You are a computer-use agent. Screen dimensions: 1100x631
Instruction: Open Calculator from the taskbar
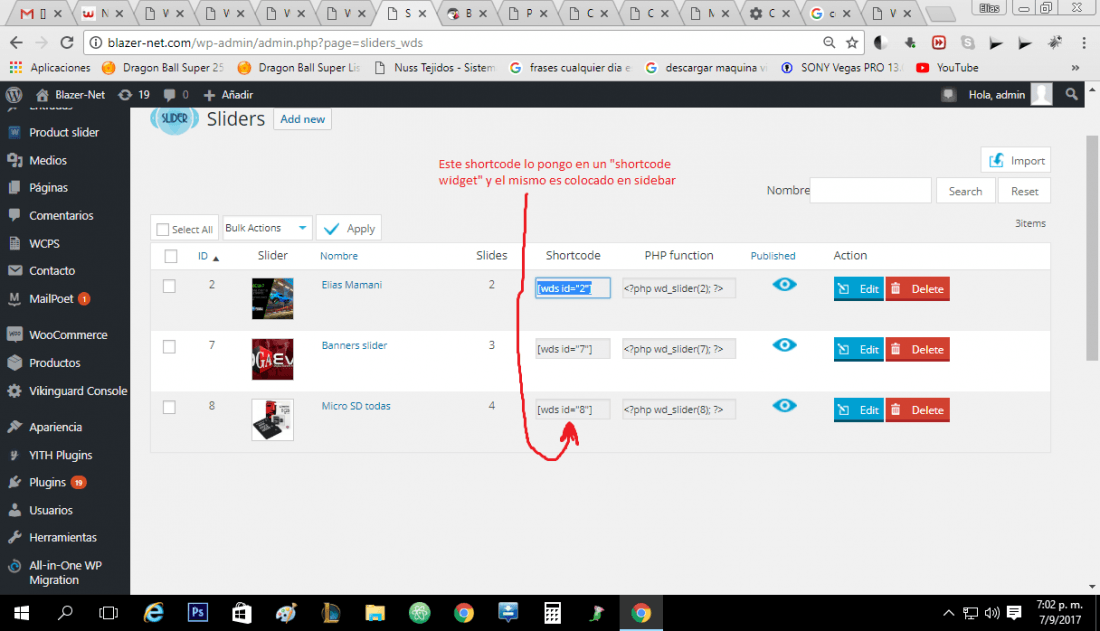pyautogui.click(x=552, y=613)
